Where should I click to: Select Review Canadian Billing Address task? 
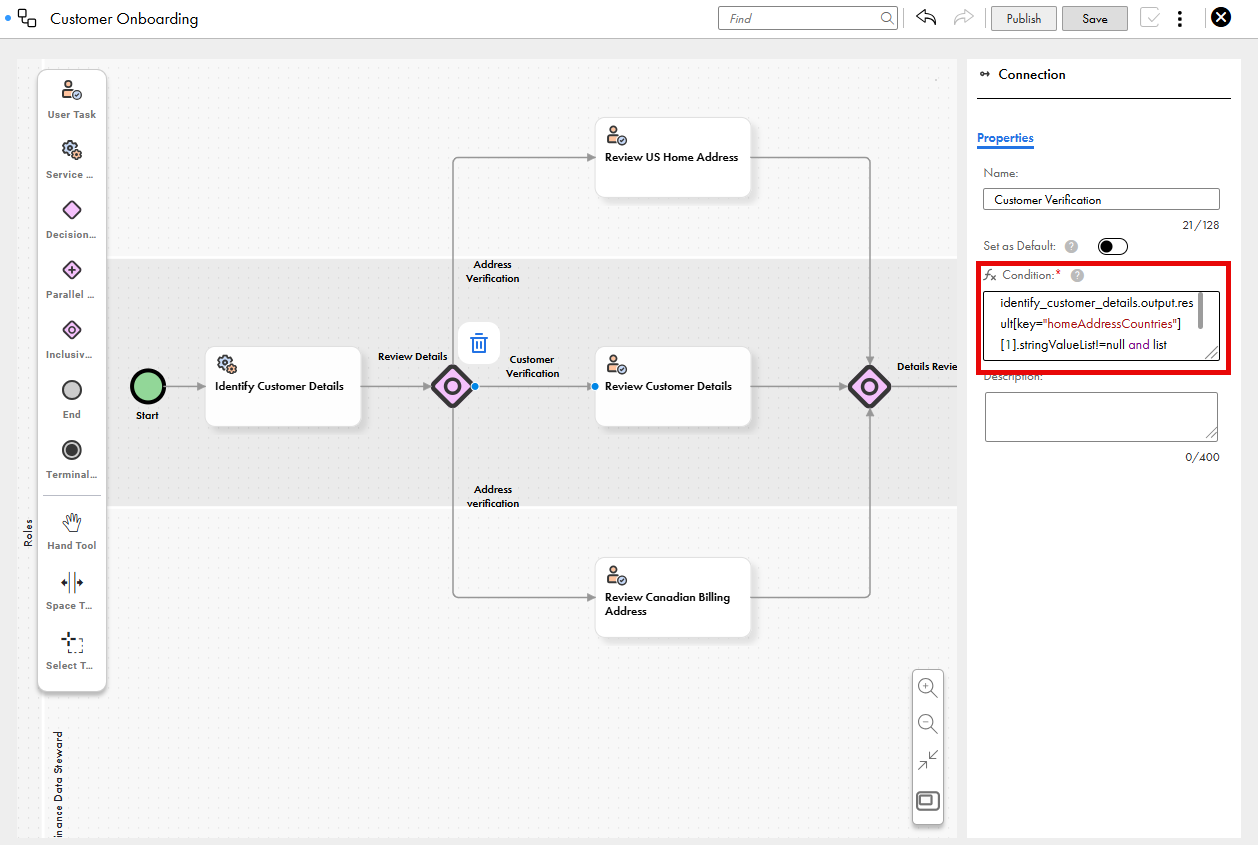click(x=673, y=597)
